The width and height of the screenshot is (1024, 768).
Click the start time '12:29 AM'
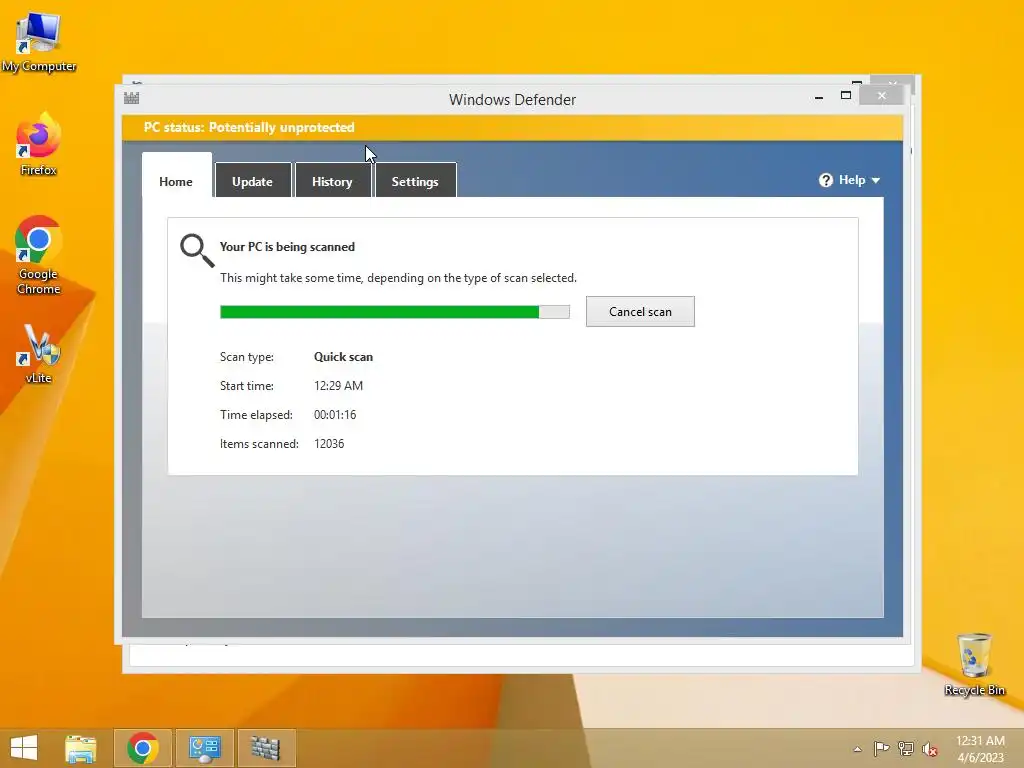point(338,386)
